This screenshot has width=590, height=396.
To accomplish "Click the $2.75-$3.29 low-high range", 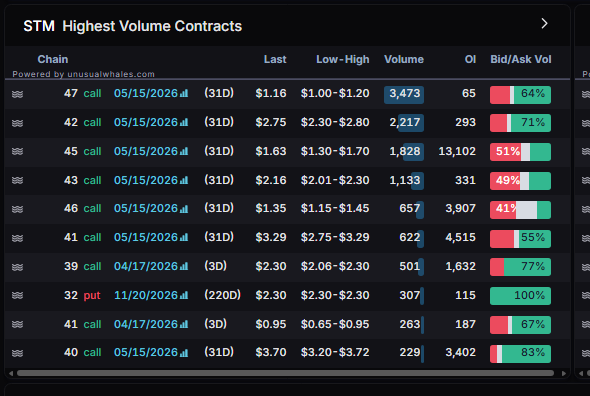I will (335, 238).
